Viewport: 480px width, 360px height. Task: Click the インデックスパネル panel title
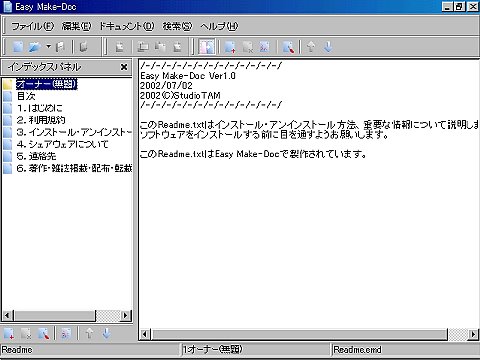pos(44,67)
